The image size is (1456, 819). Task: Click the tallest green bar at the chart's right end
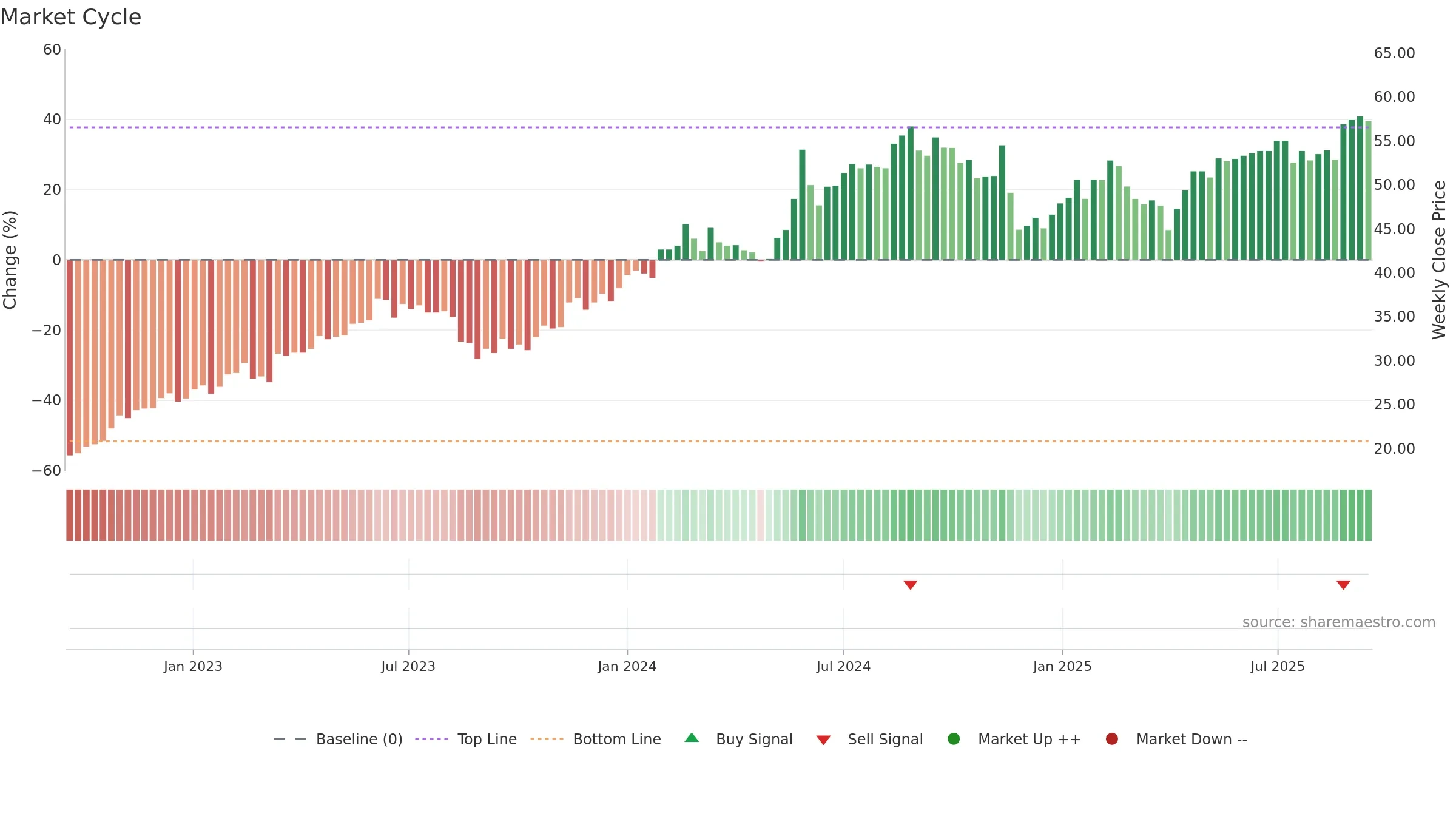pos(1360,188)
